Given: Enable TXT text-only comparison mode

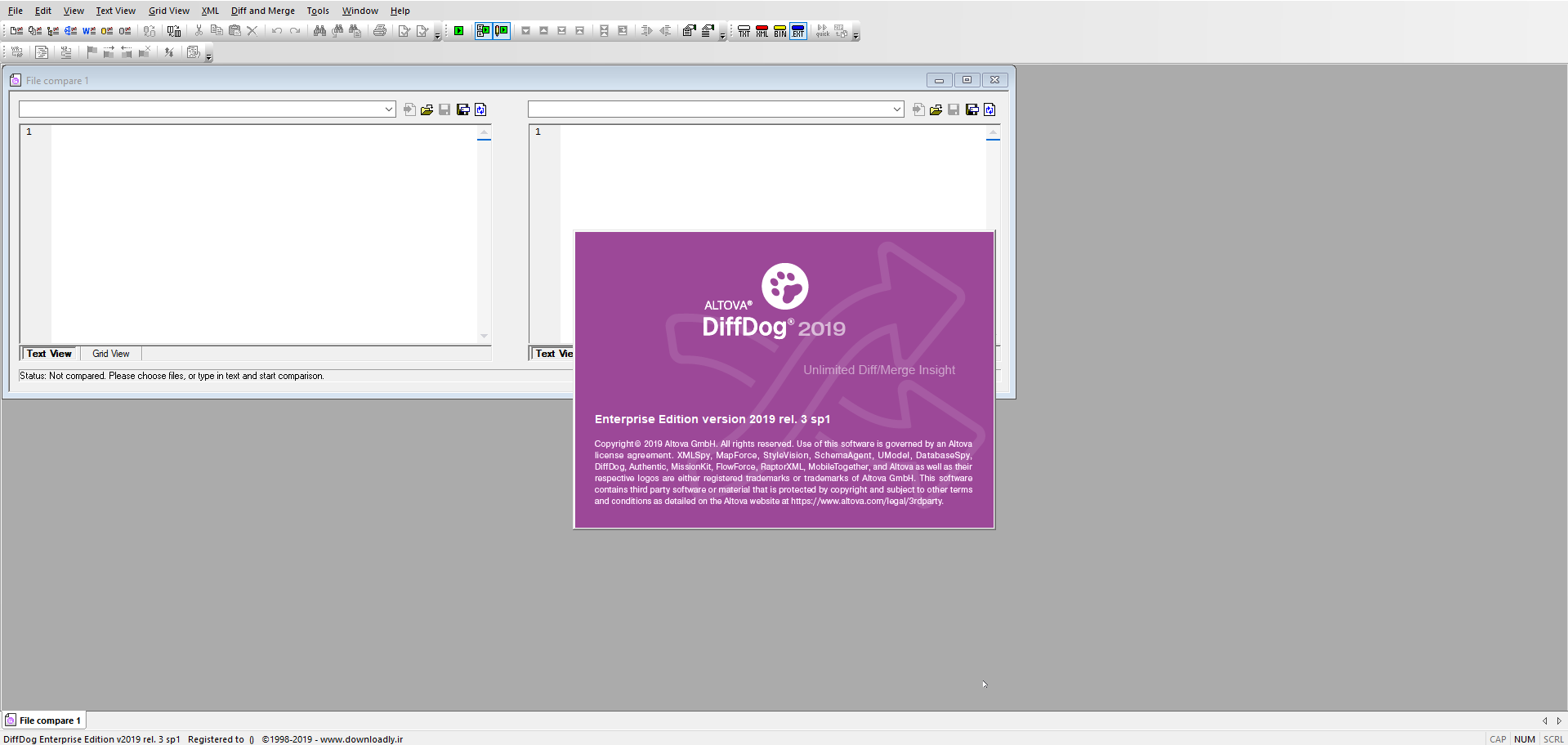Looking at the screenshot, I should pyautogui.click(x=744, y=31).
